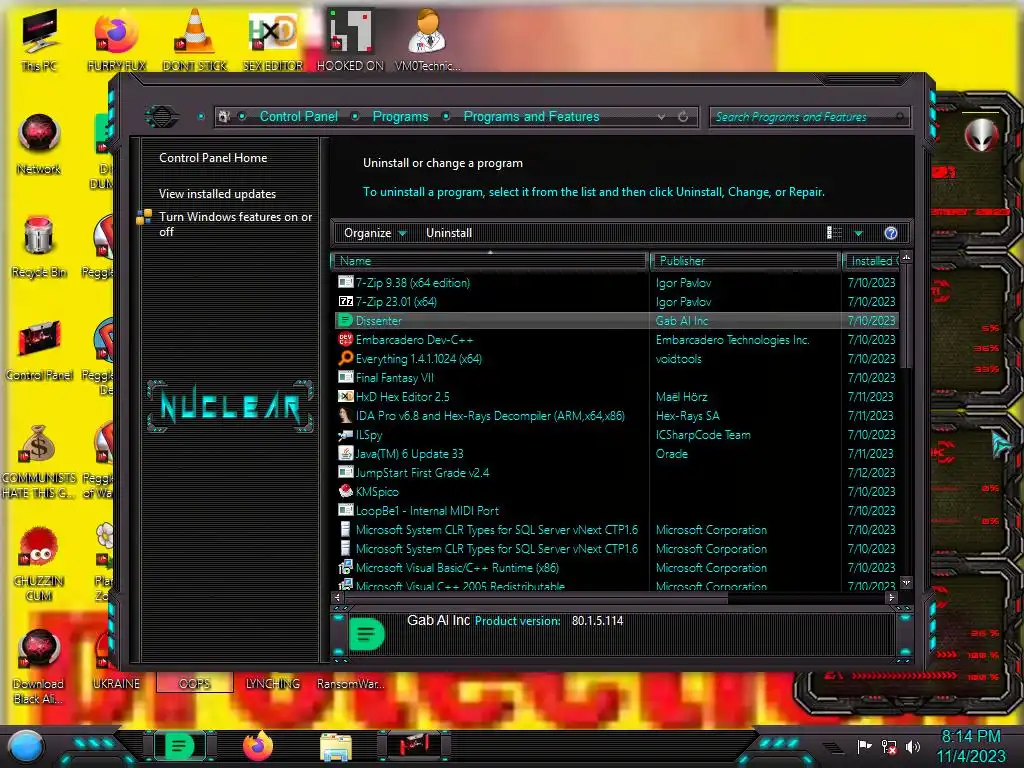Open the CHUZZIN CUM desktop icon
1024x768 pixels.
[x=39, y=563]
